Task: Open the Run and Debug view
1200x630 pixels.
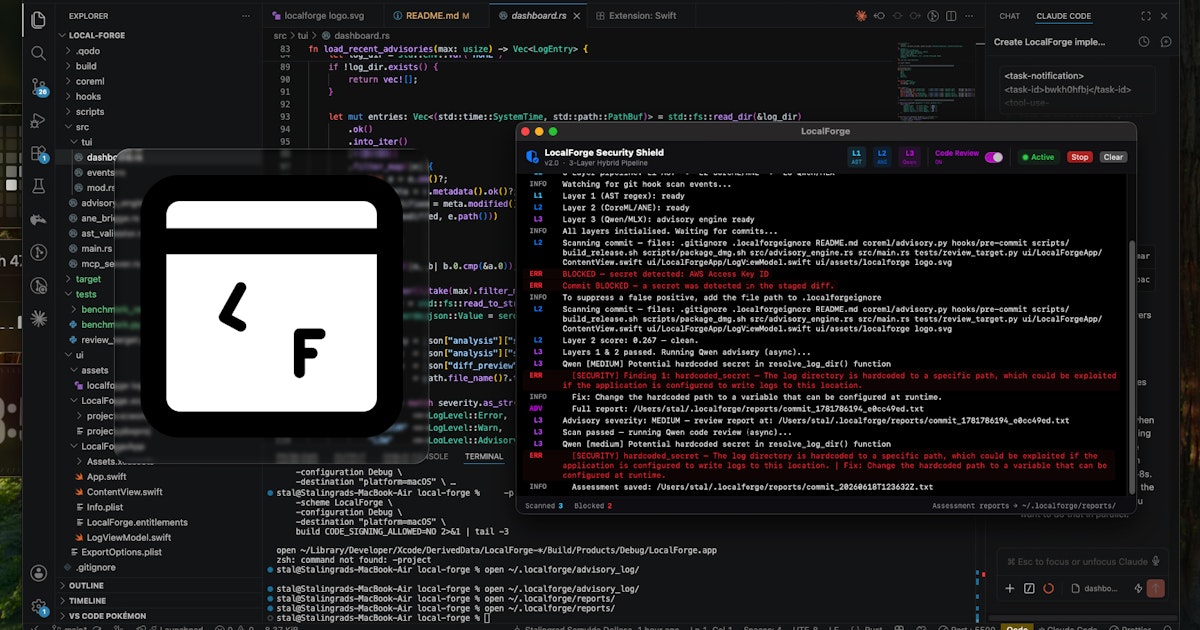Action: point(38,120)
